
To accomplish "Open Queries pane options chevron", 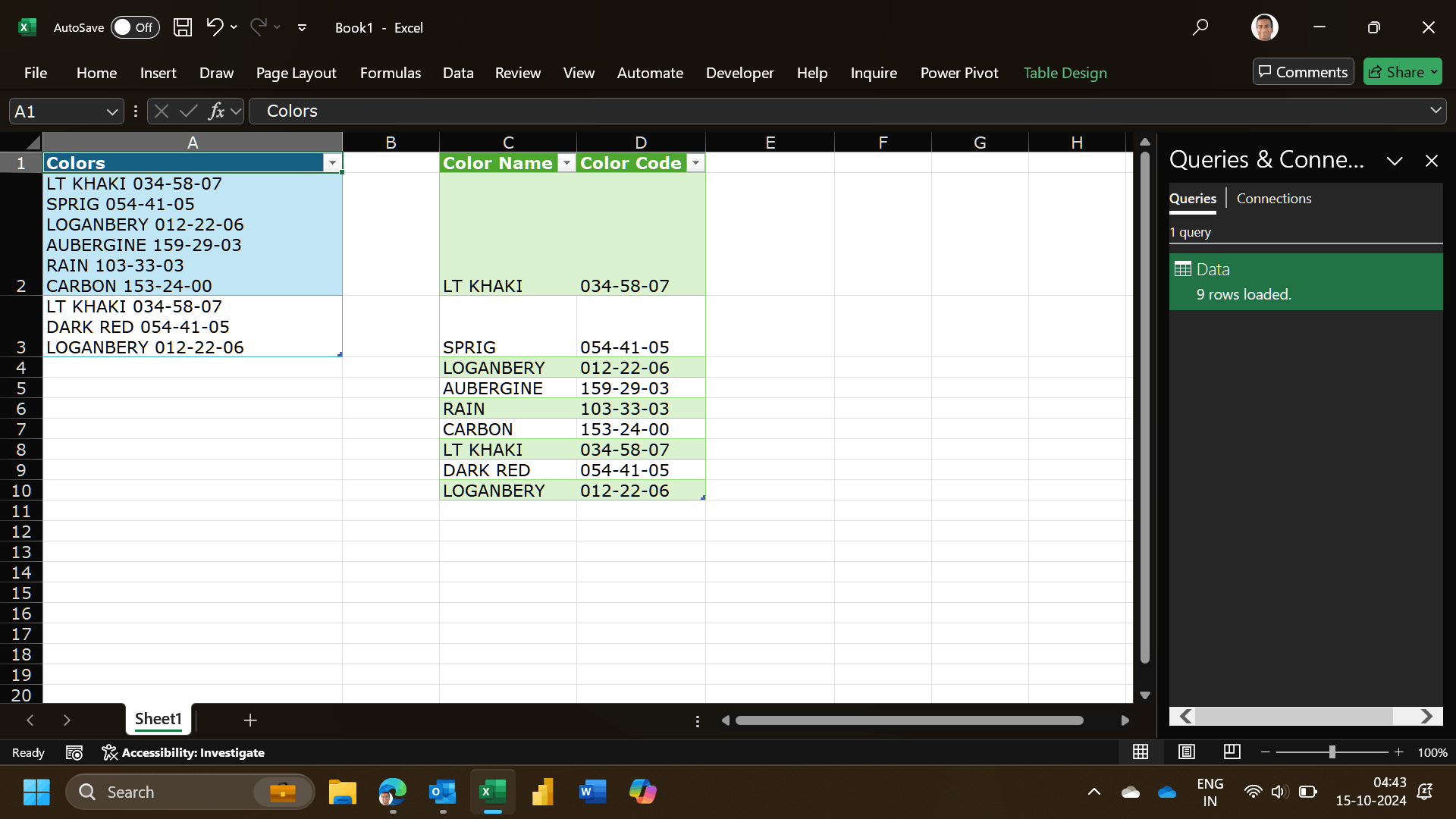I will [1394, 161].
